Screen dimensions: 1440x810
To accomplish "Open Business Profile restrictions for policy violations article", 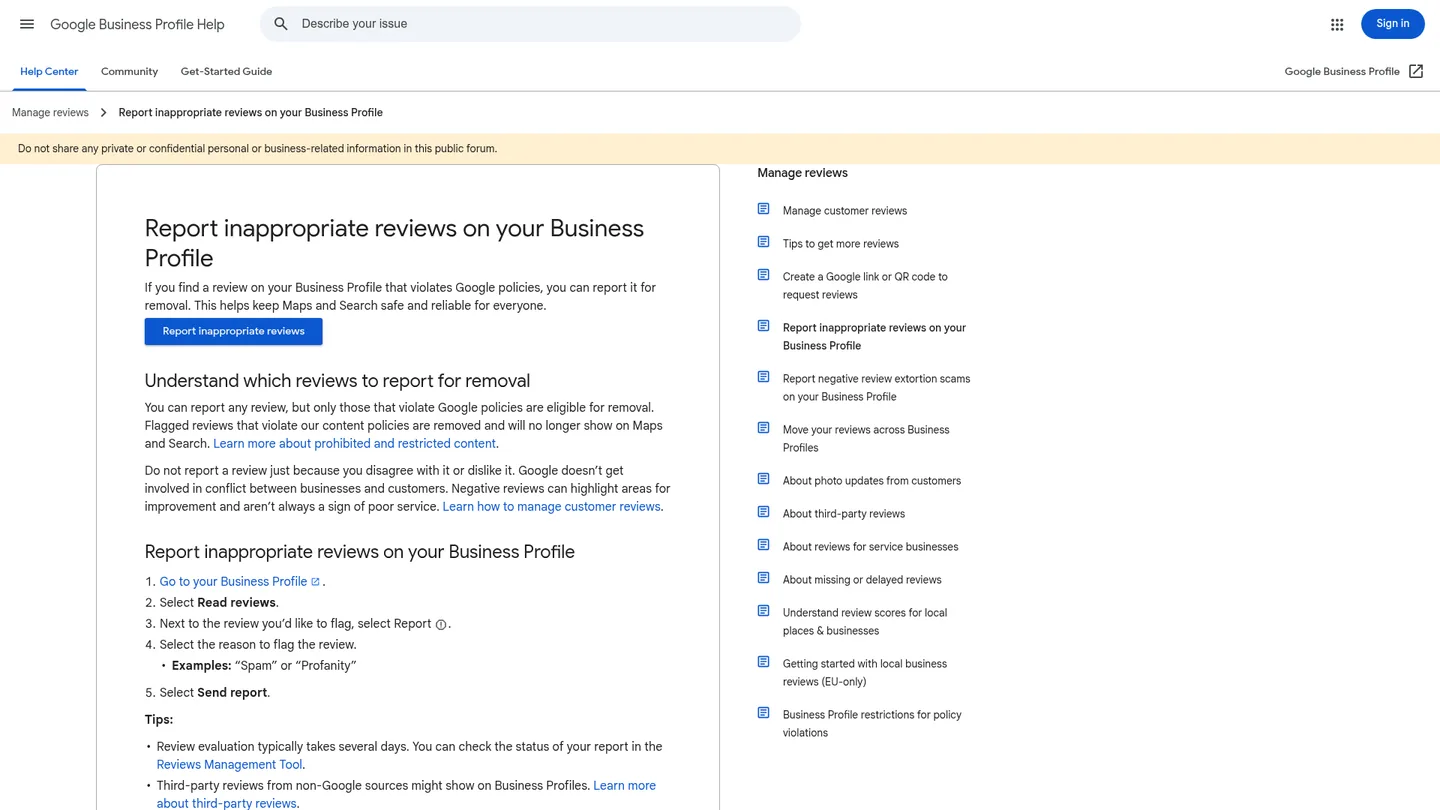I will [872, 724].
